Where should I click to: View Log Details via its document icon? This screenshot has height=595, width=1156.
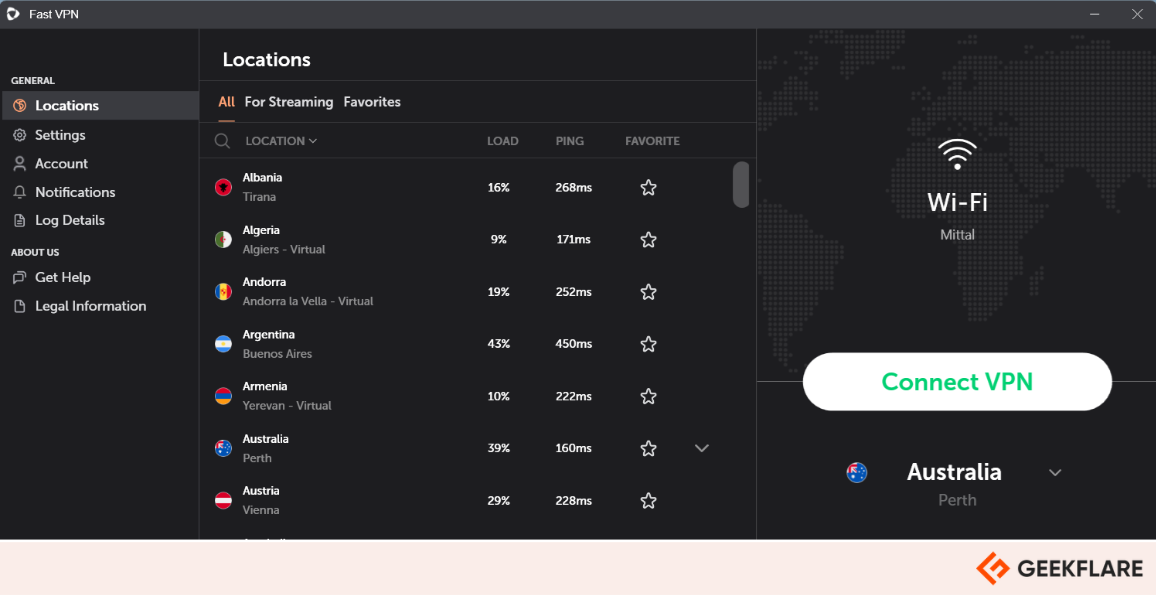20,220
